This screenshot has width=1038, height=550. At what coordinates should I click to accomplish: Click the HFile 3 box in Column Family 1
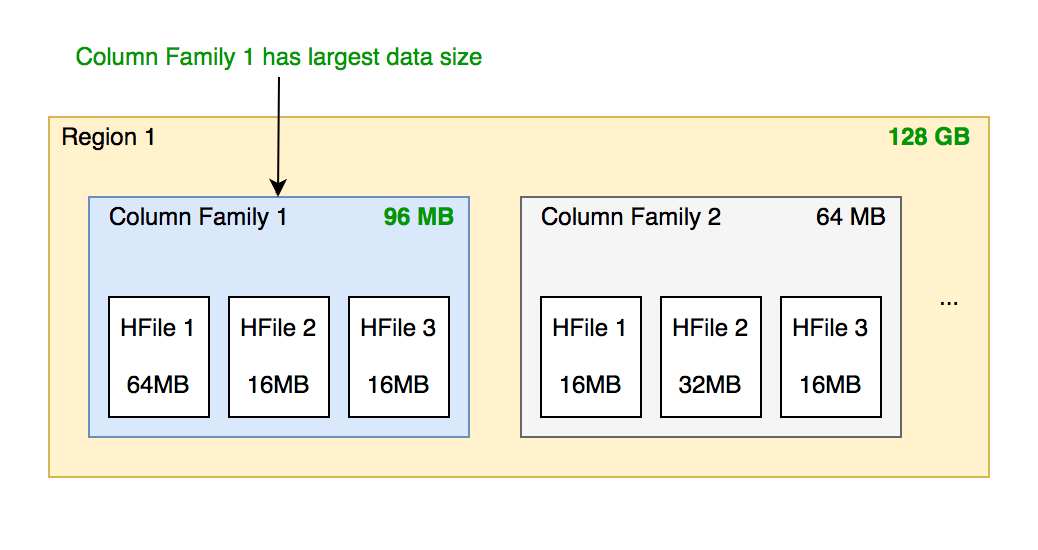[x=398, y=356]
